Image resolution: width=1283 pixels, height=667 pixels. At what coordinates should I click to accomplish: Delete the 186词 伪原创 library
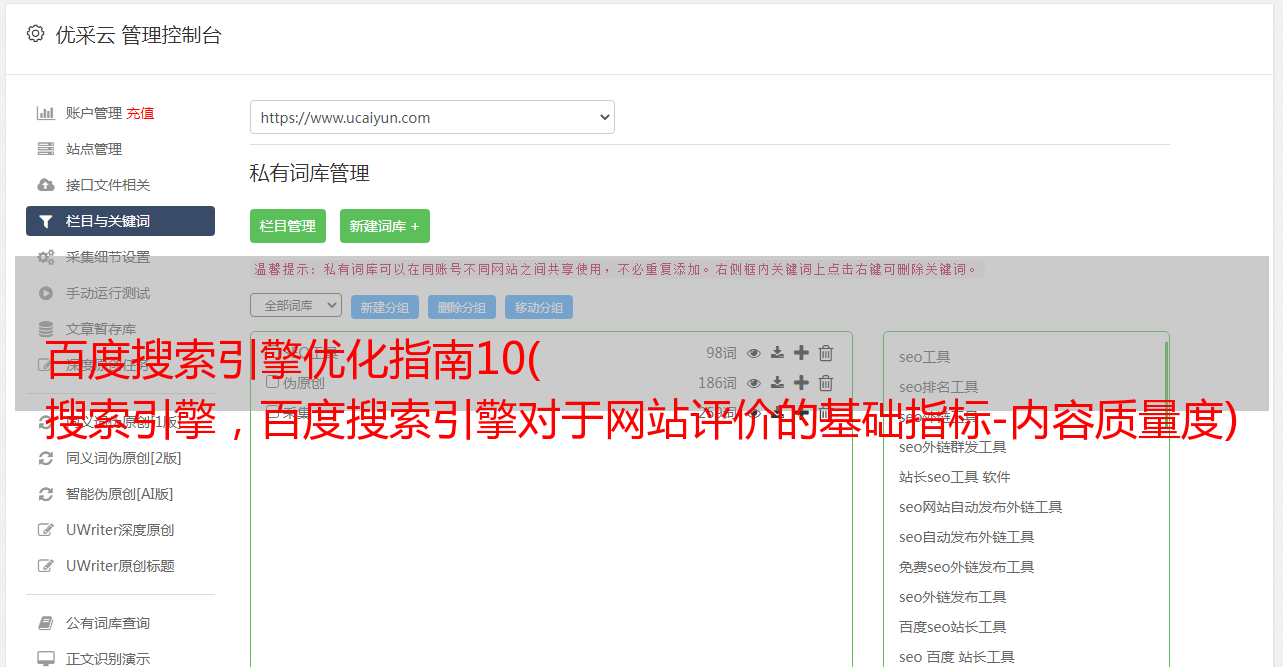pyautogui.click(x=826, y=383)
